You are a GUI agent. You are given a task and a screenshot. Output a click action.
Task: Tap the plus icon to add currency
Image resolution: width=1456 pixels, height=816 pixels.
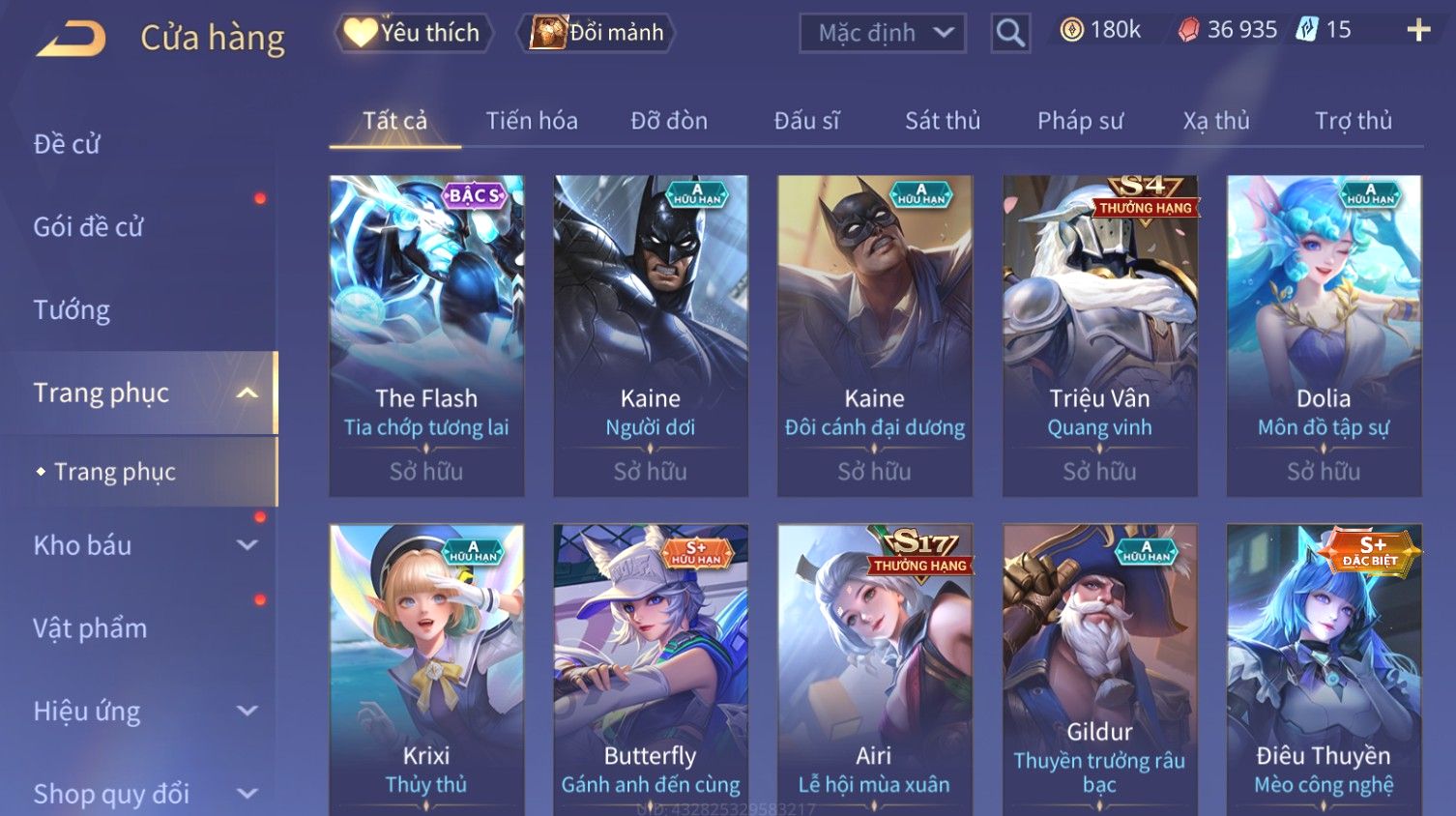point(1418,31)
